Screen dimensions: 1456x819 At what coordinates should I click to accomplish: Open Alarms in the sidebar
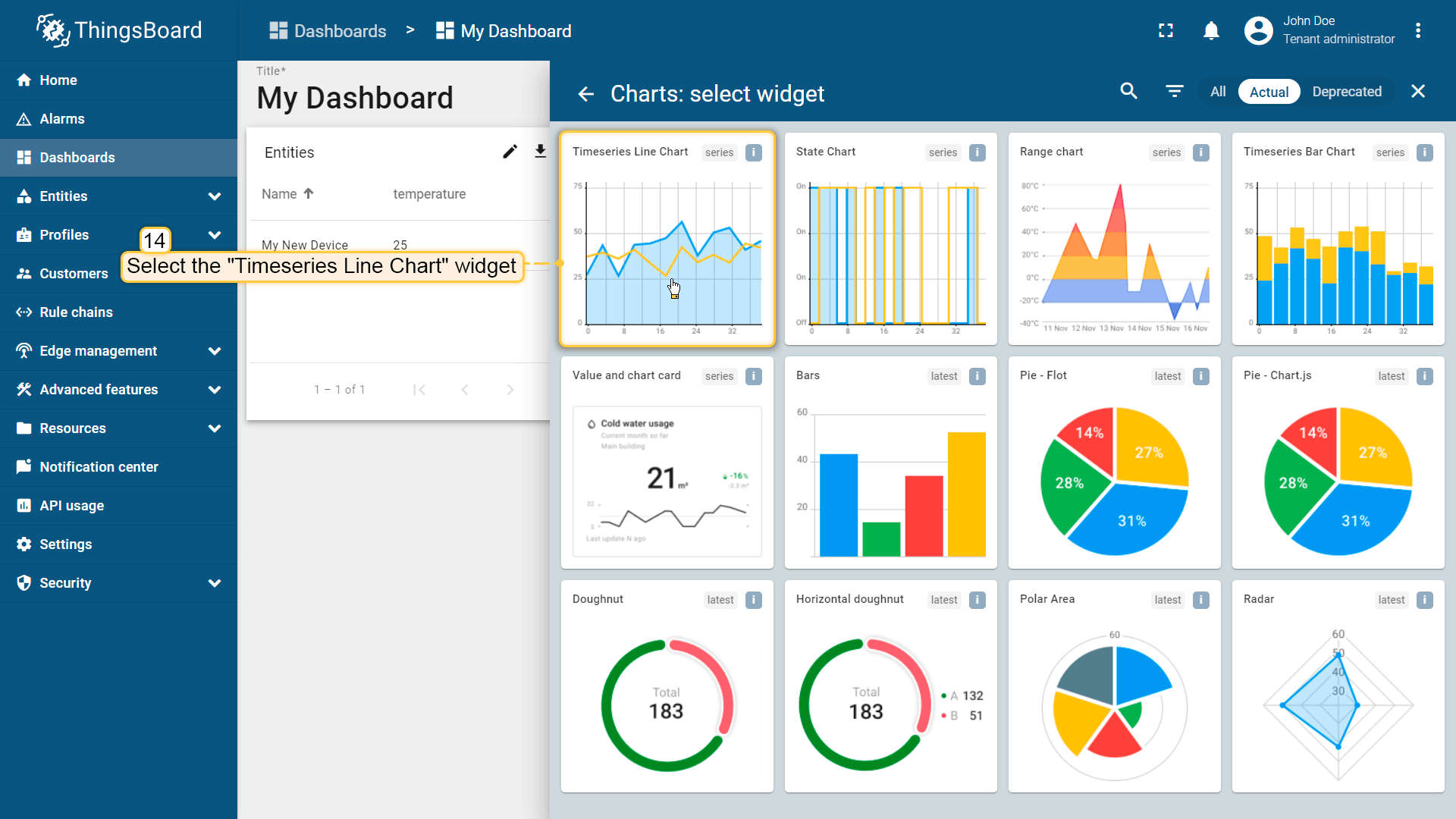pyautogui.click(x=118, y=119)
